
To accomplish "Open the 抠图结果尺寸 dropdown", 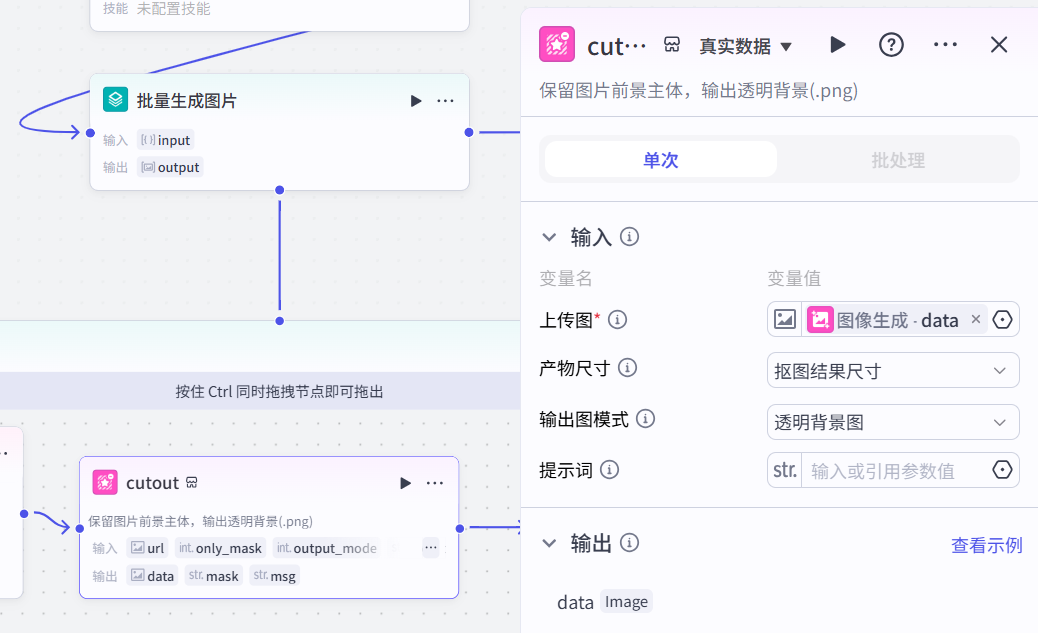I will tap(892, 371).
